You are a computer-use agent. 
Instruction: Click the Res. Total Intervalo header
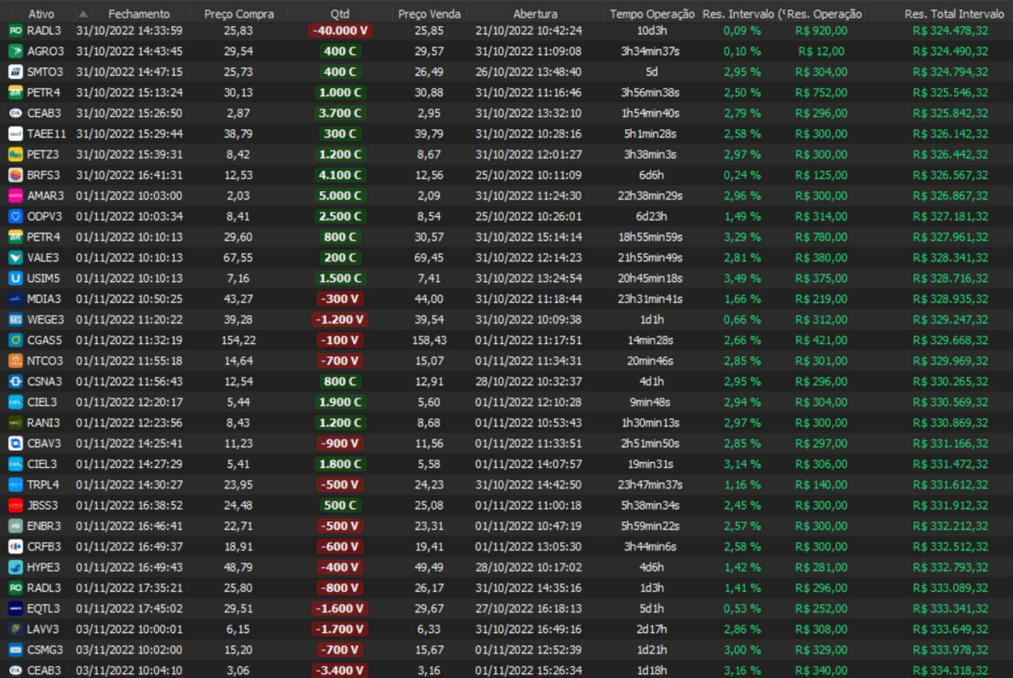[954, 14]
